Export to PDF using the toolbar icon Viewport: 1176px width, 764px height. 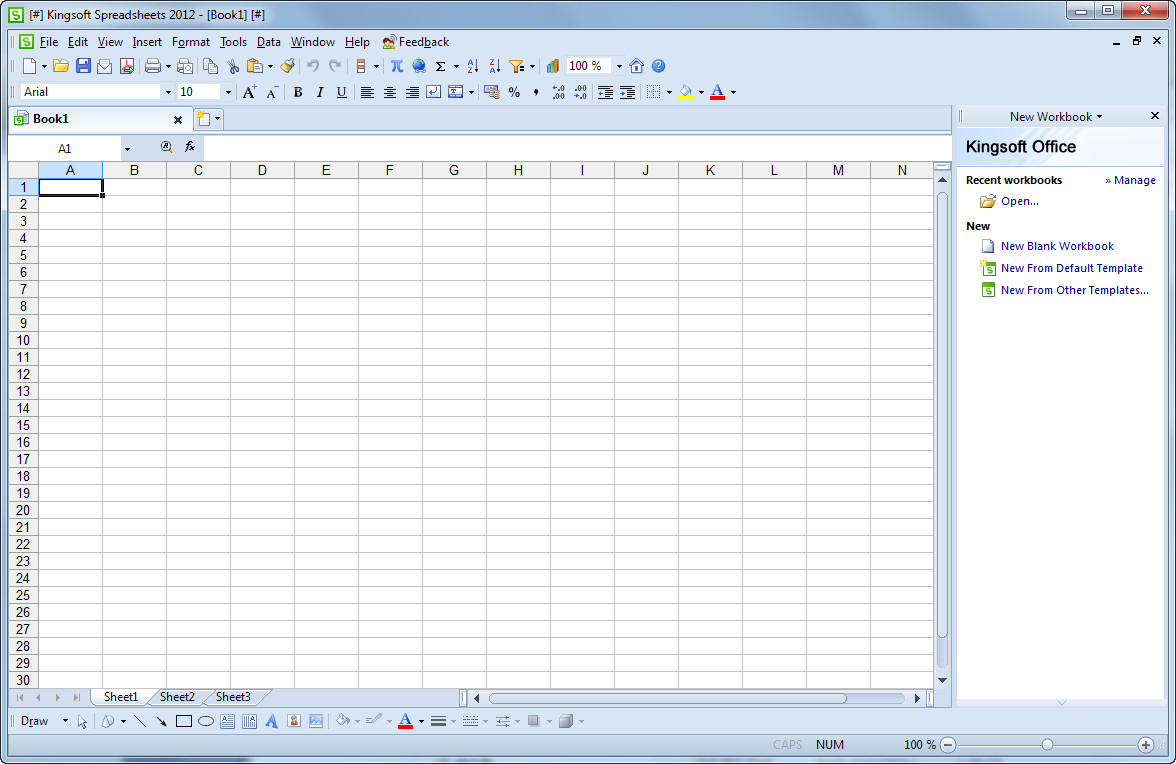[127, 66]
